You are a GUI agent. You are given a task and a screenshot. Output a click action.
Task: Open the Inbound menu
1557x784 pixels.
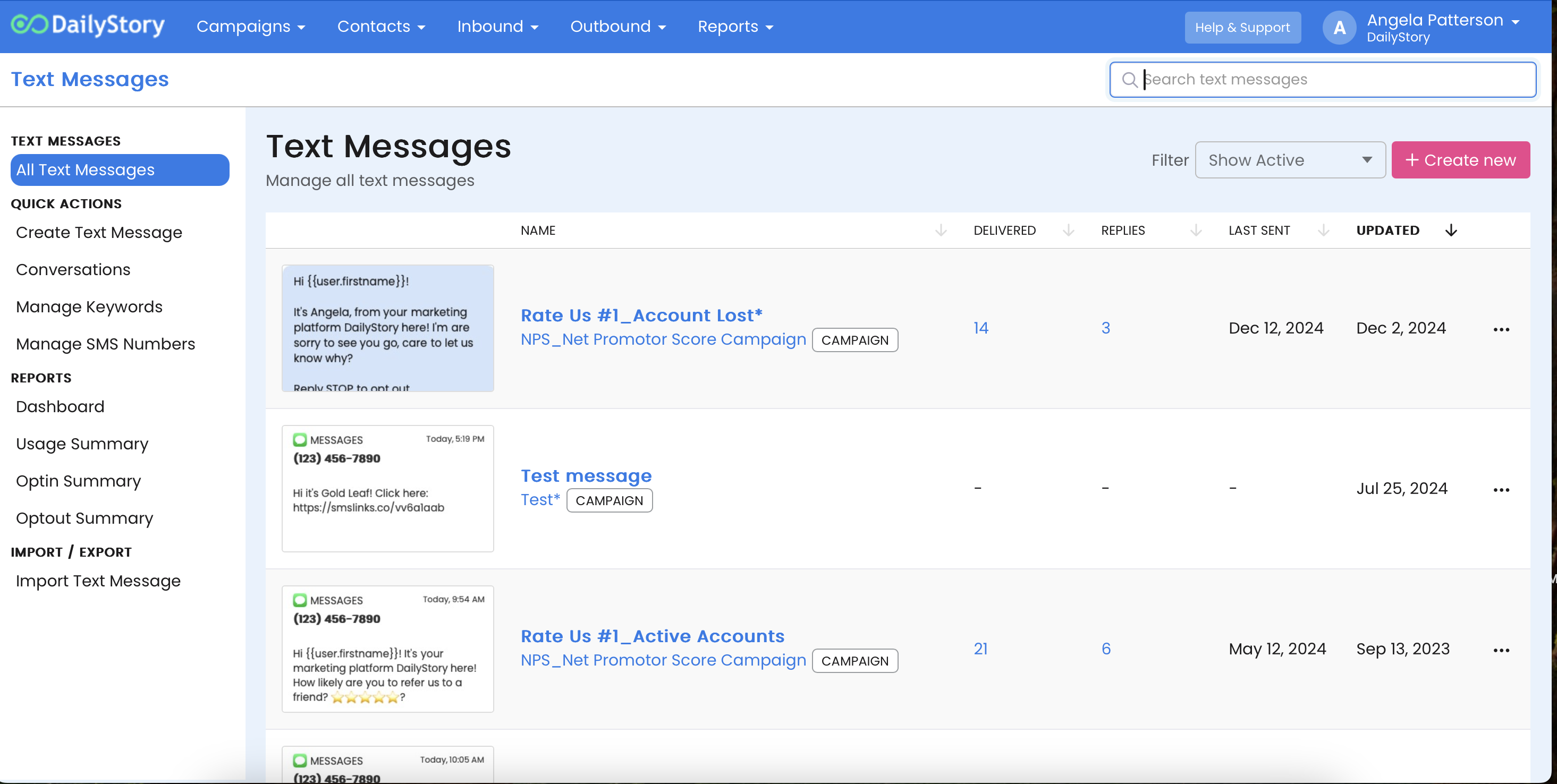pyautogui.click(x=497, y=27)
